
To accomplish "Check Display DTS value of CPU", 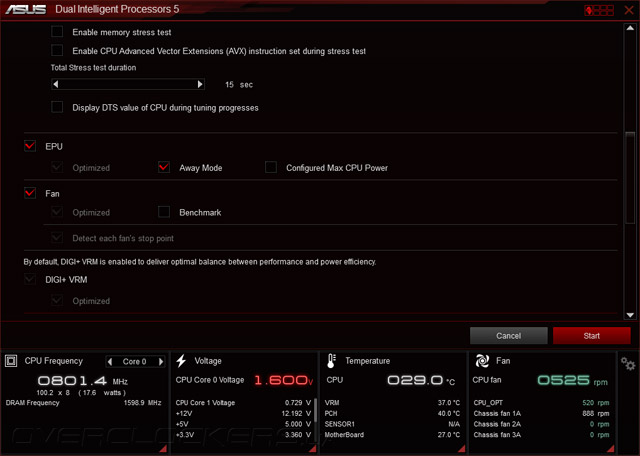I will 57,107.
